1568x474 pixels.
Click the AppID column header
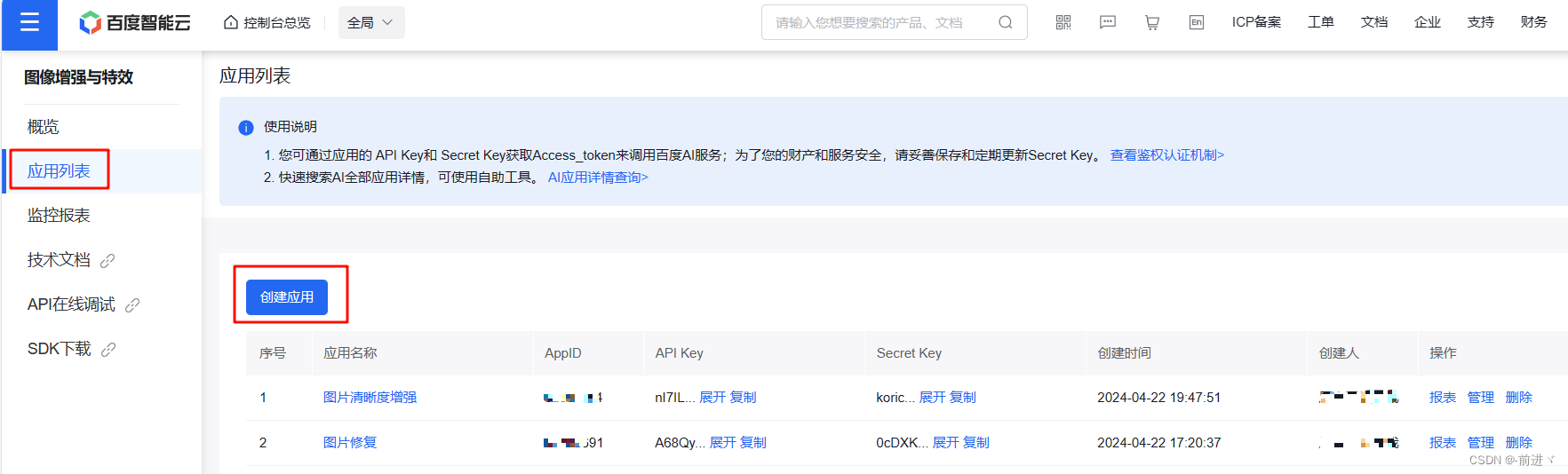562,353
